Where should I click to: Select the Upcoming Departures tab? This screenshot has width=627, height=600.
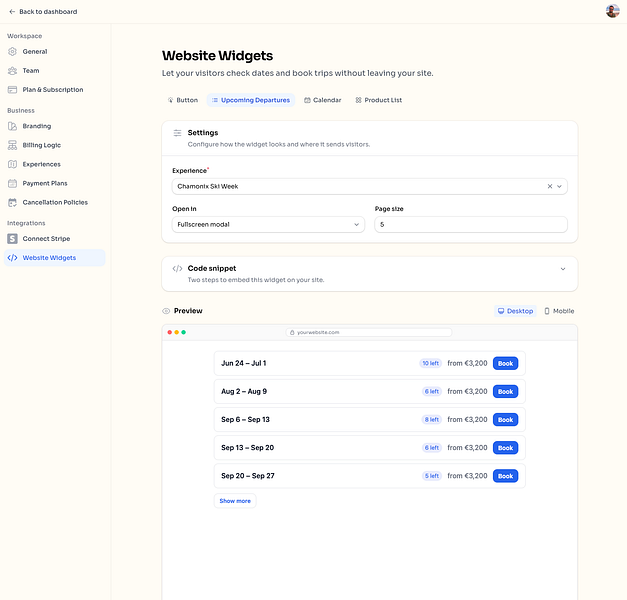[x=251, y=100]
